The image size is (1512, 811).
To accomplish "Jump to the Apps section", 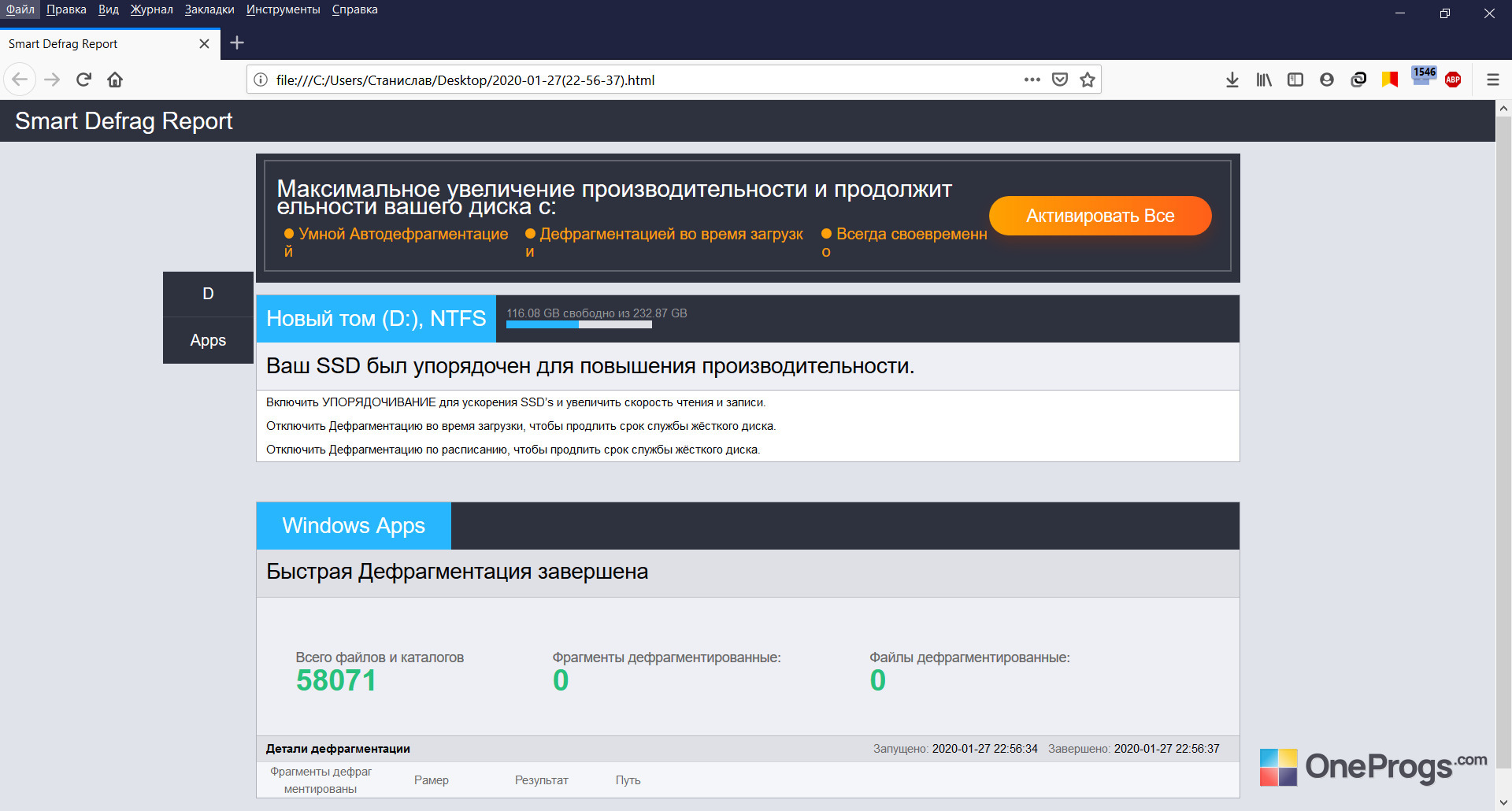I will tap(208, 340).
